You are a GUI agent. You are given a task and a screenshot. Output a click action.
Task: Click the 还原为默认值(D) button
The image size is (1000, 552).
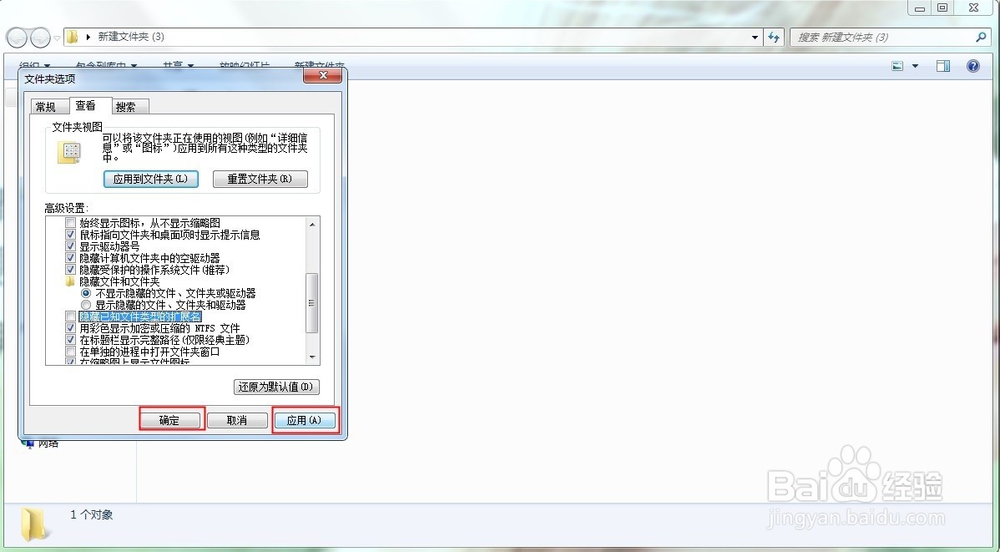click(x=277, y=387)
